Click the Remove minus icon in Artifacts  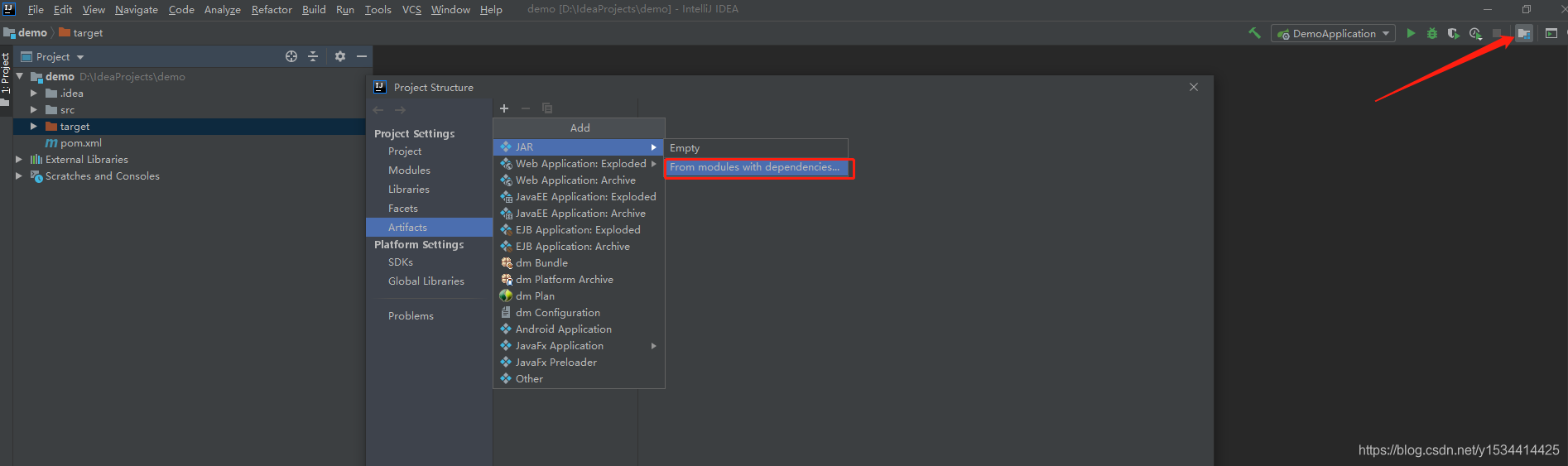point(526,108)
